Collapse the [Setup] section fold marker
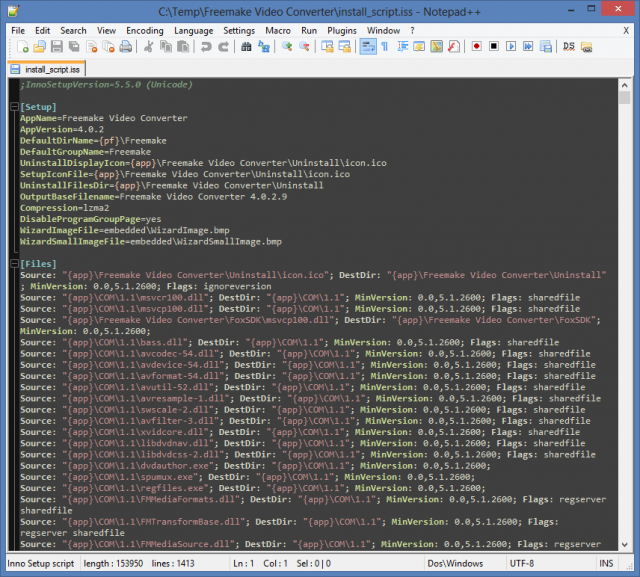The image size is (640, 577). click(12, 106)
